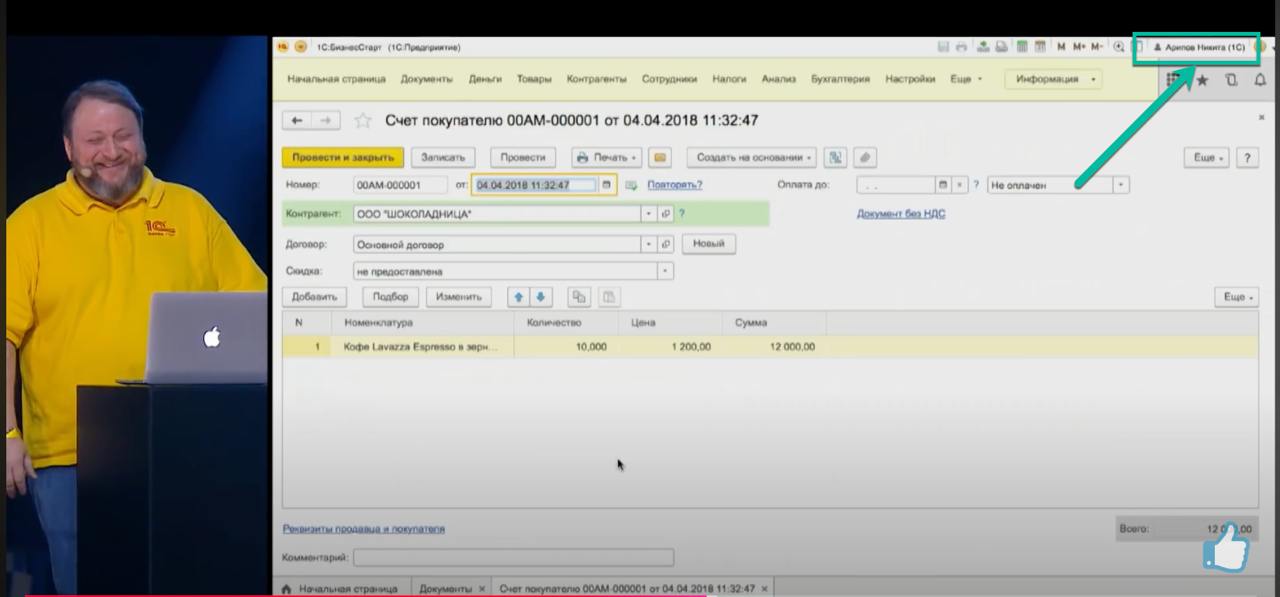Click the Записать button
Screen dimensions: 1280x597
point(443,157)
